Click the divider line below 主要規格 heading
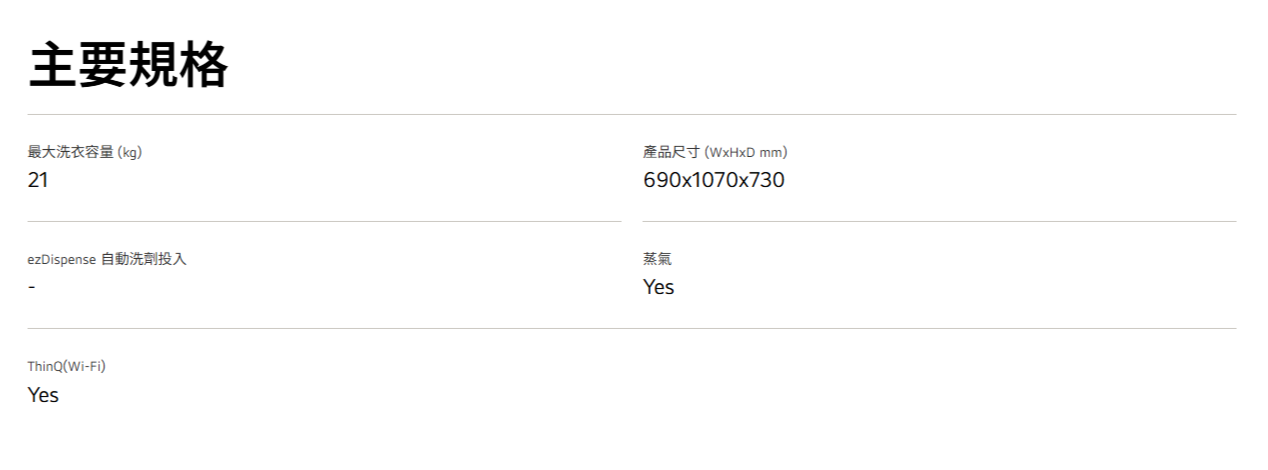1268x470 pixels. 632,115
